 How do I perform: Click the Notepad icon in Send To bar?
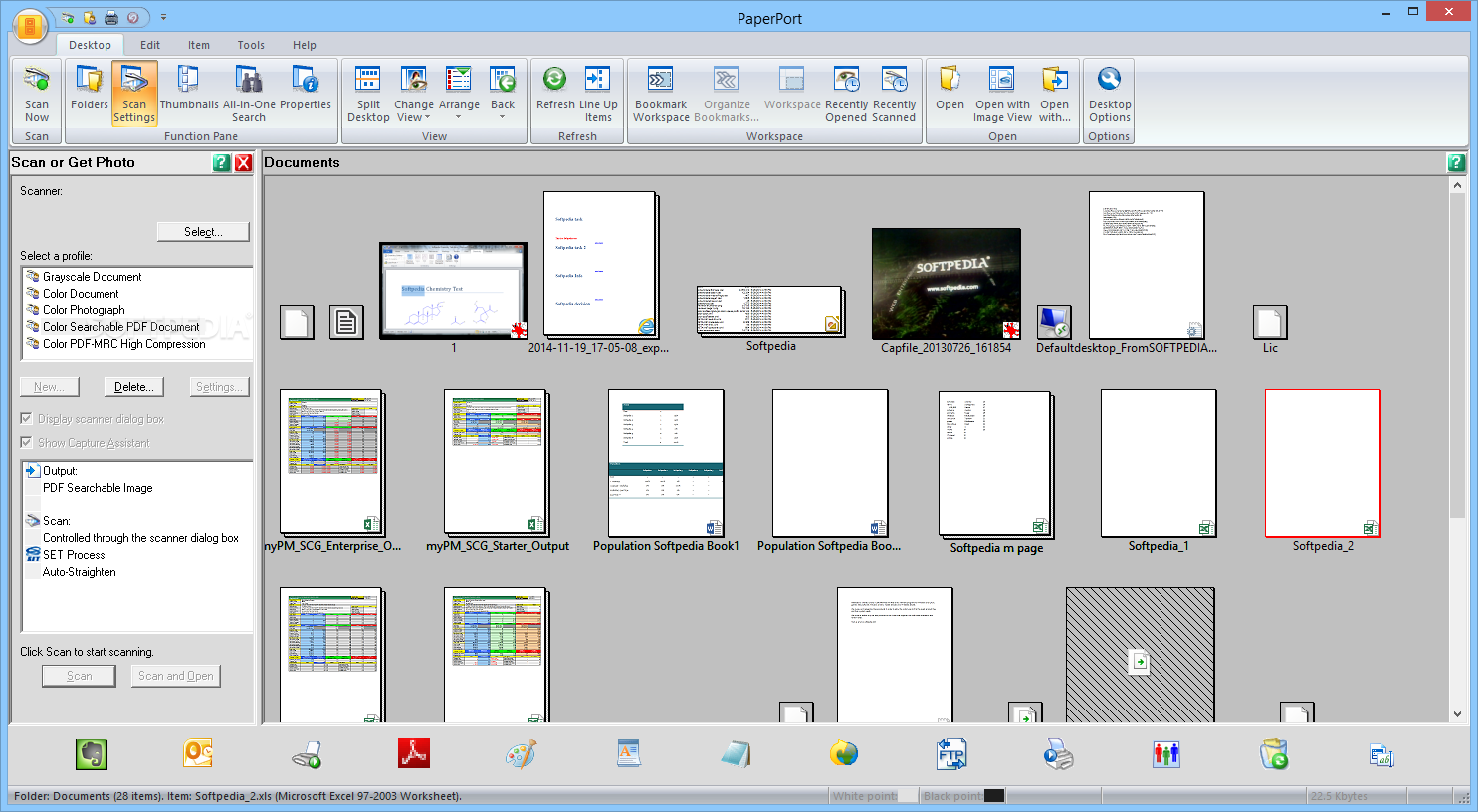click(x=737, y=754)
